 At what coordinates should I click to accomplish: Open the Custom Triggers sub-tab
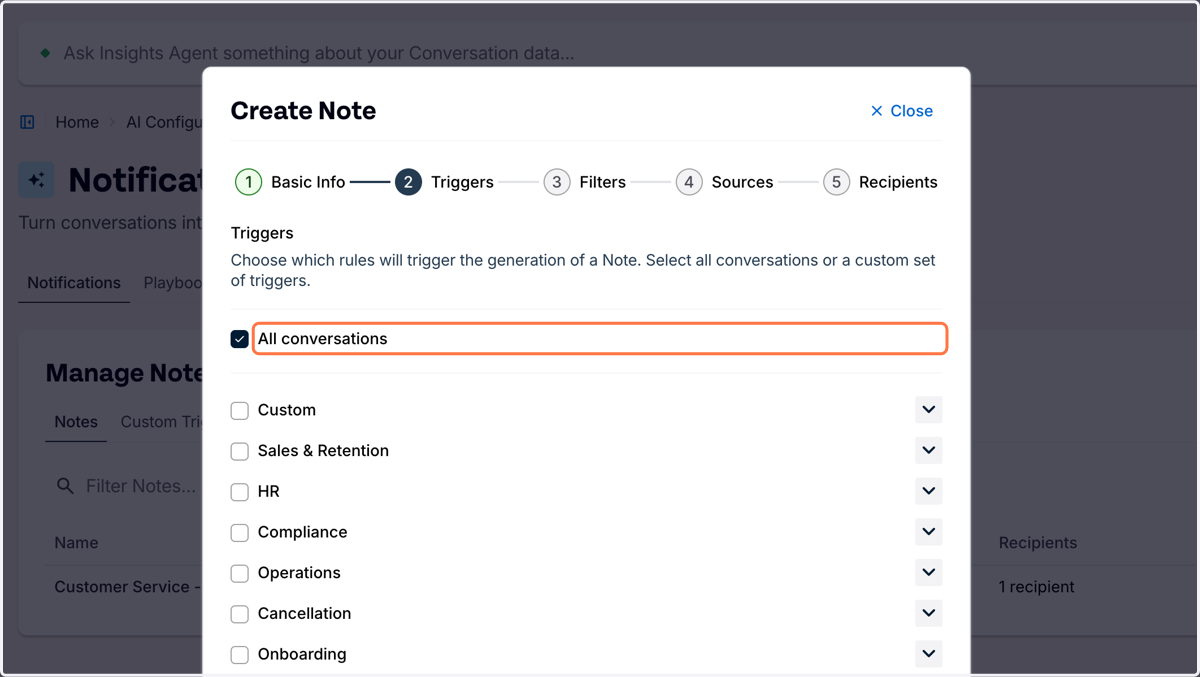[x=162, y=422]
